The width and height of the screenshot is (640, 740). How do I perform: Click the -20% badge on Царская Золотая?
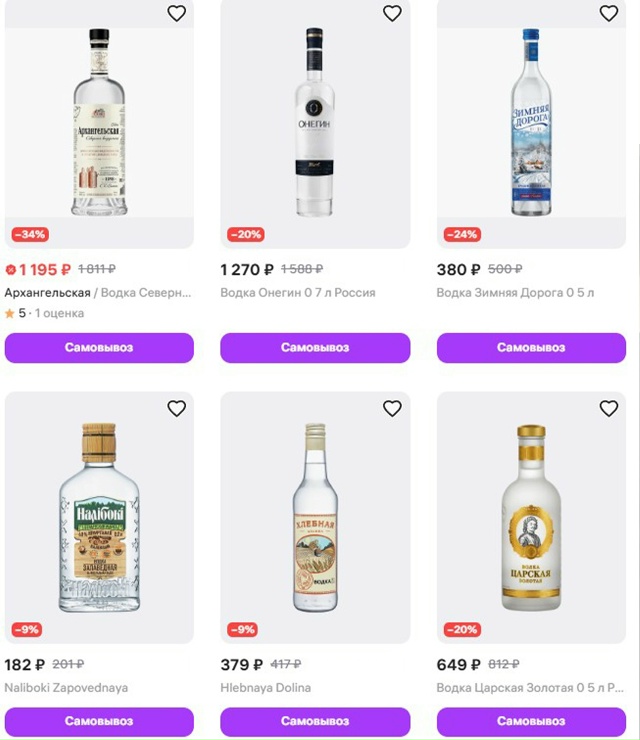462,630
